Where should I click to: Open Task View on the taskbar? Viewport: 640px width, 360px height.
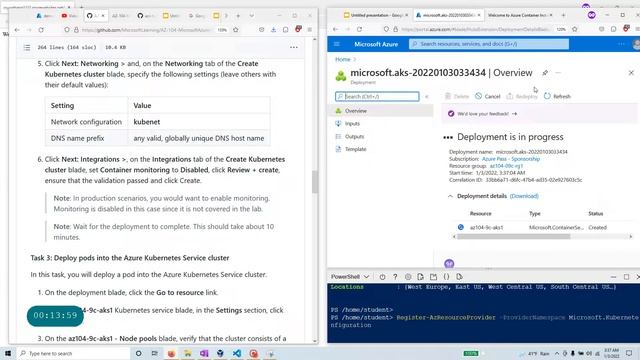click(154, 353)
